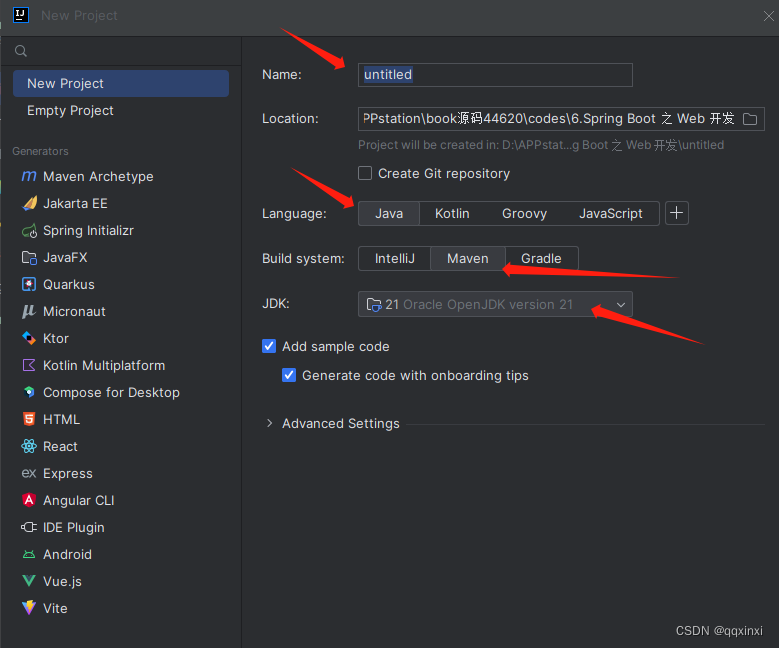
Task: Click the Angular CLI icon
Action: click(29, 501)
